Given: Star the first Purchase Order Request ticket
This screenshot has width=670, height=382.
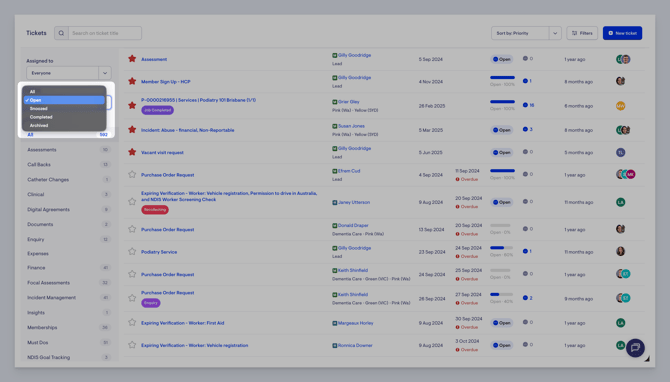Looking at the screenshot, I should pos(132,174).
